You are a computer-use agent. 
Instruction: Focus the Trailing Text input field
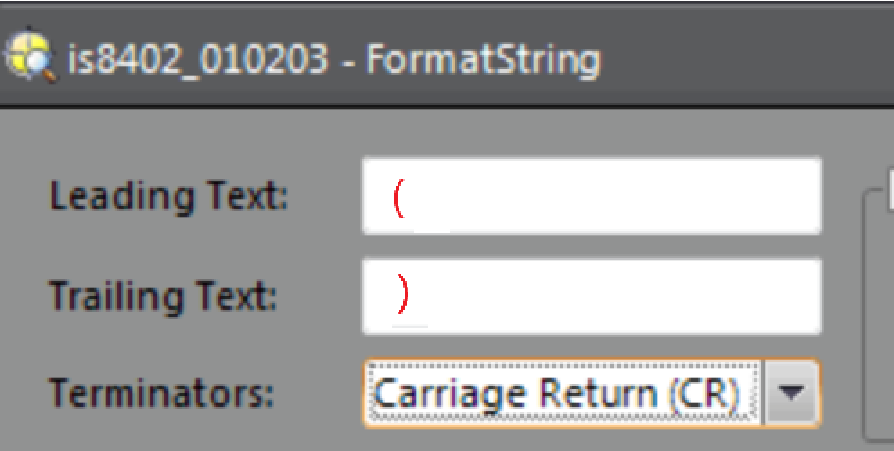(591, 296)
